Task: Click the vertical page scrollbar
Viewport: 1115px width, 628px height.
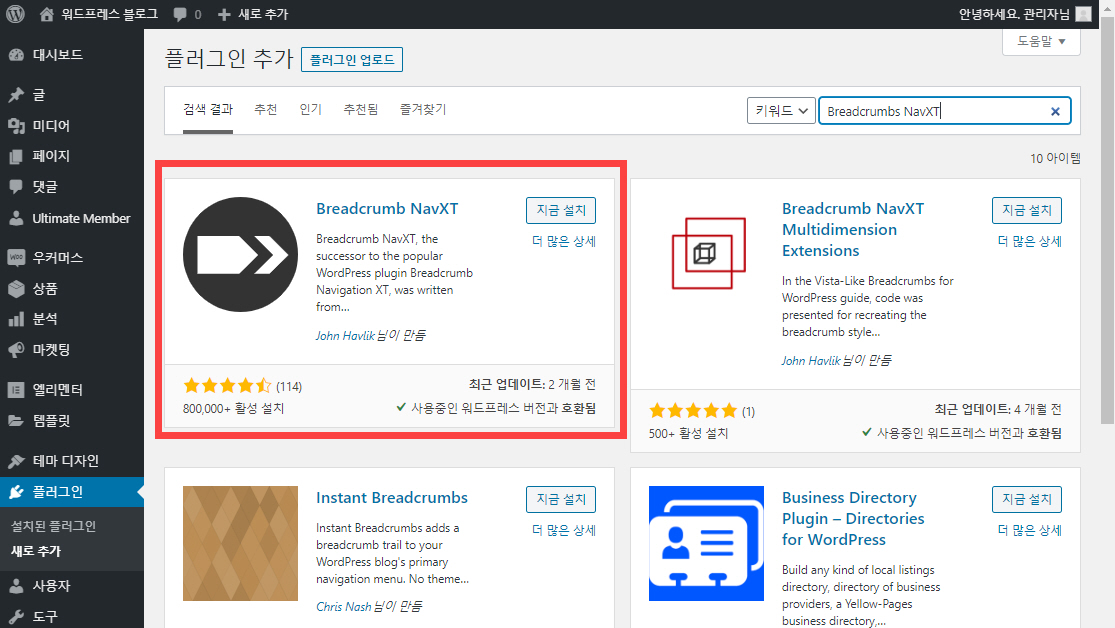Action: click(x=1107, y=220)
